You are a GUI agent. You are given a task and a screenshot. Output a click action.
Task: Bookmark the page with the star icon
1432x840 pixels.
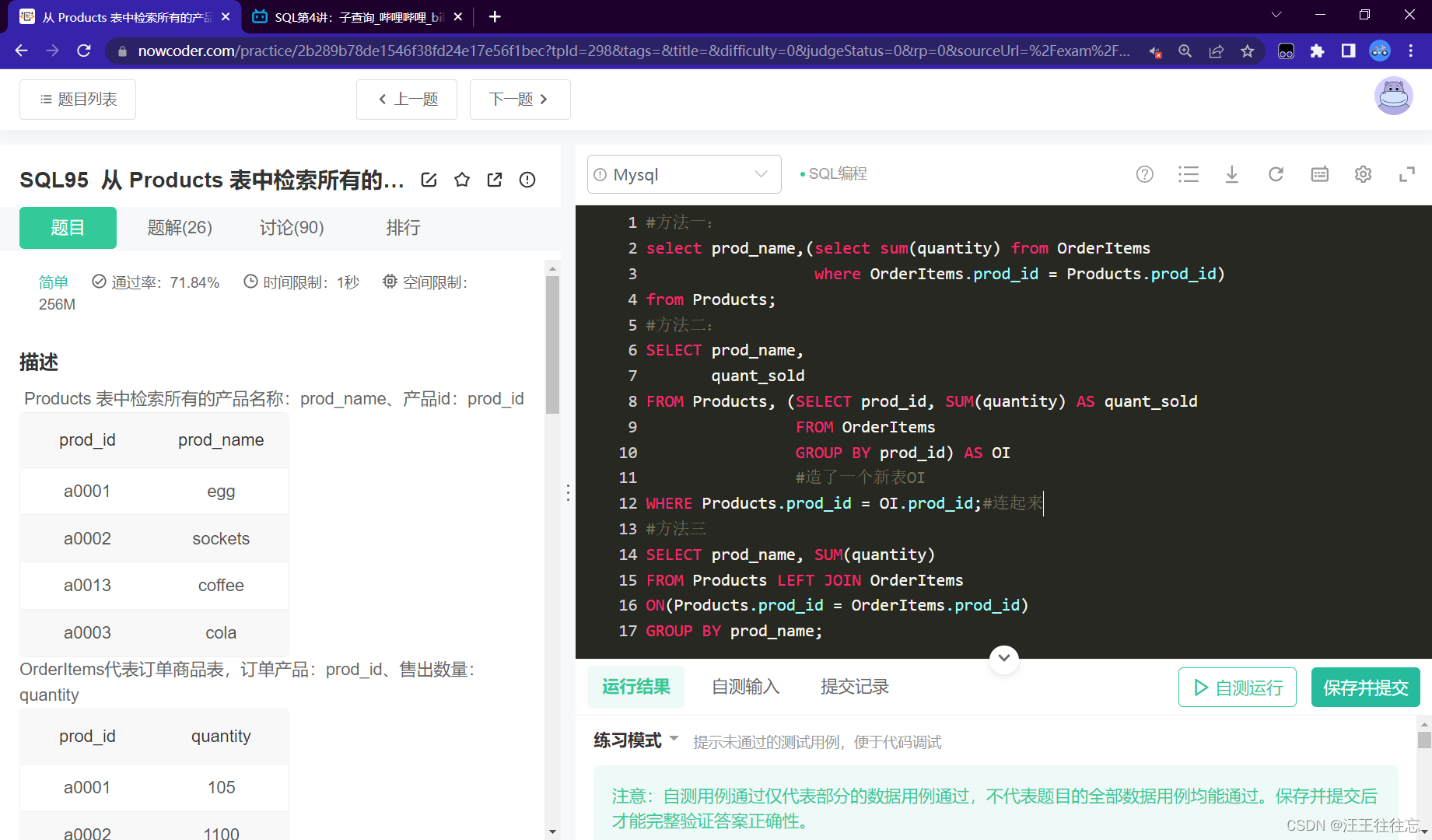pos(1248,51)
